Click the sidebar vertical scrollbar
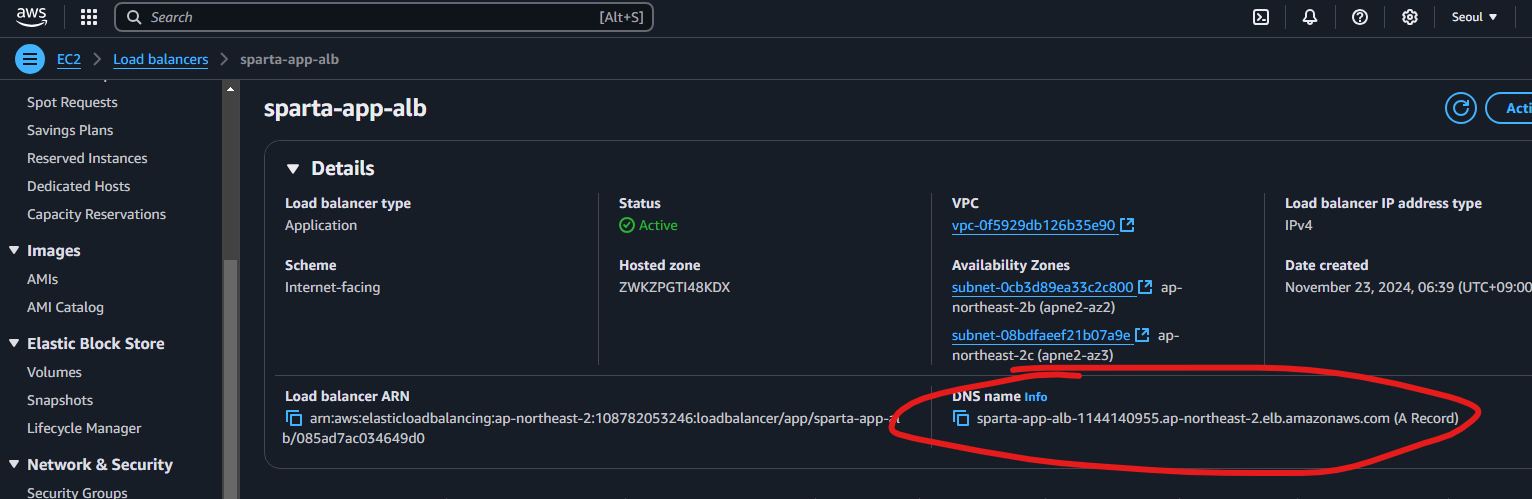 231,380
